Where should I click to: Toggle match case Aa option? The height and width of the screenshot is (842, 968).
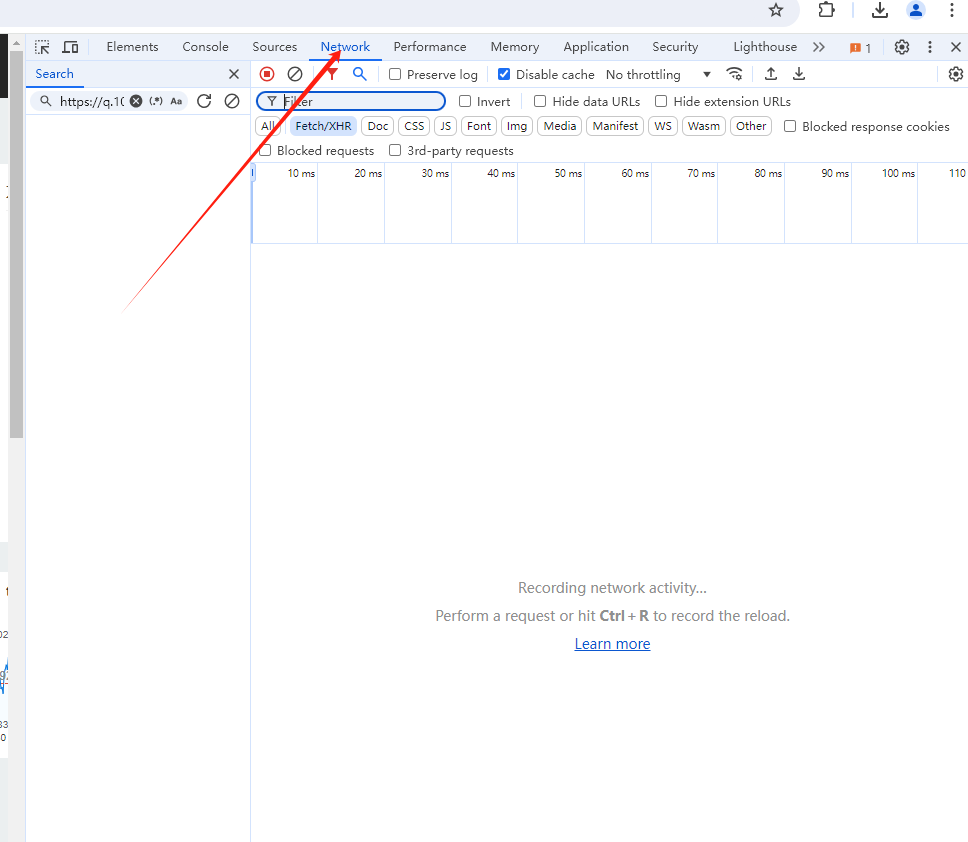177,101
